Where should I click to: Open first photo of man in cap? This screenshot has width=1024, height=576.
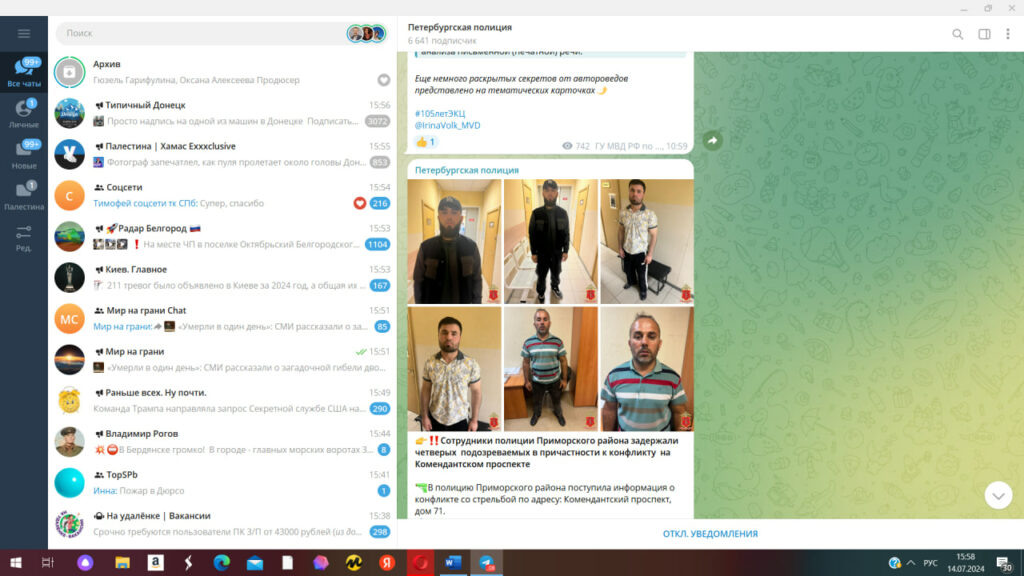tap(455, 242)
